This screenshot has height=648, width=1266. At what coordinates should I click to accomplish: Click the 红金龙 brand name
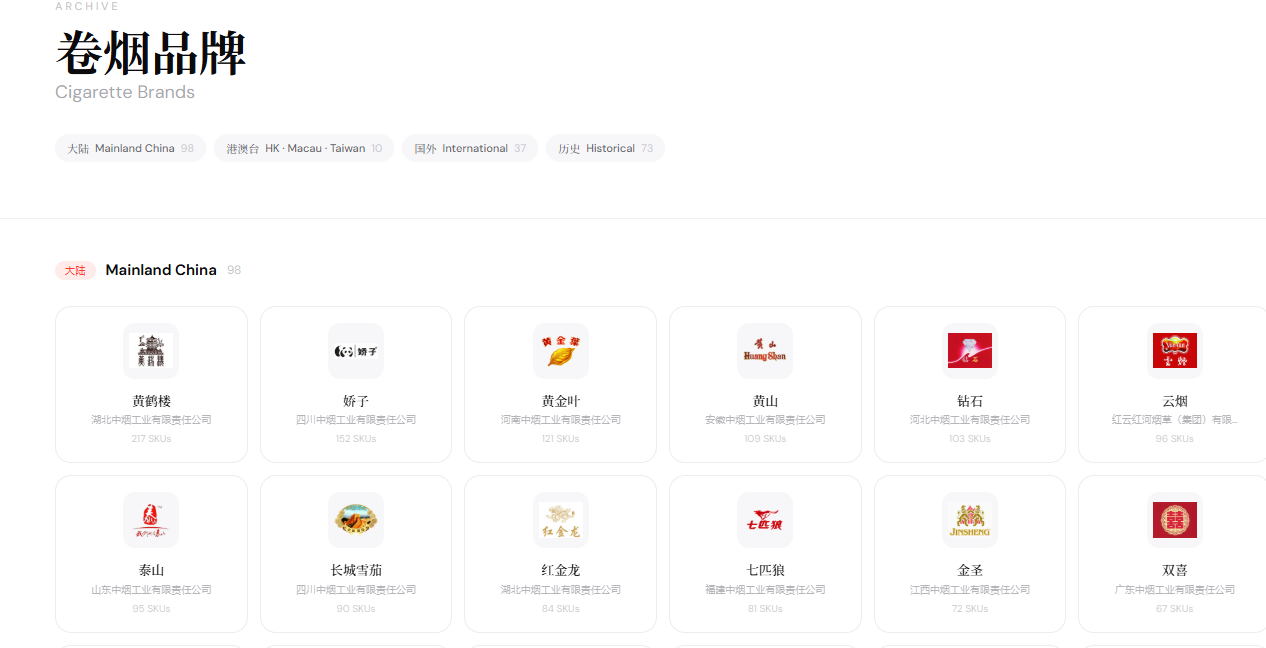[560, 570]
